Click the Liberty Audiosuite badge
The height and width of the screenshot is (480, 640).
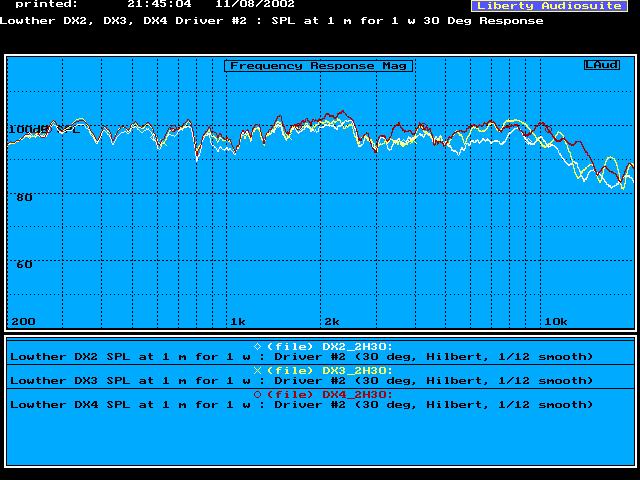click(549, 6)
